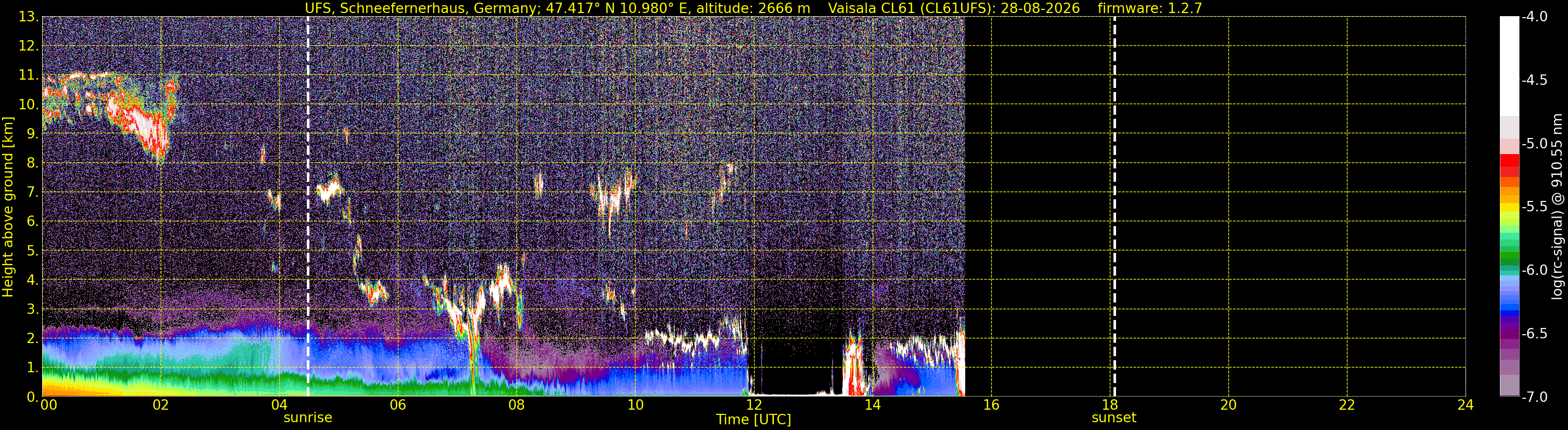Click the x-axis tick label '22'
Image resolution: width=1568 pixels, height=430 pixels.
[x=1347, y=405]
